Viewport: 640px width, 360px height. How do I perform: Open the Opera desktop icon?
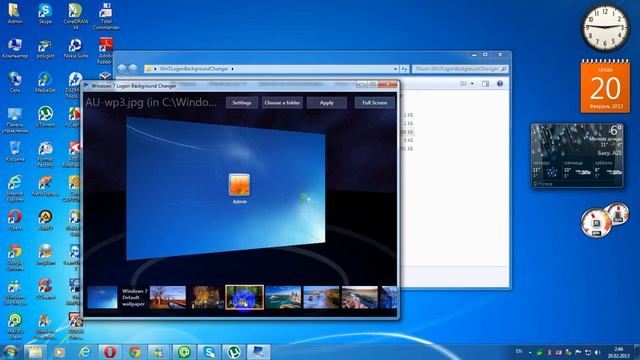click(15, 220)
